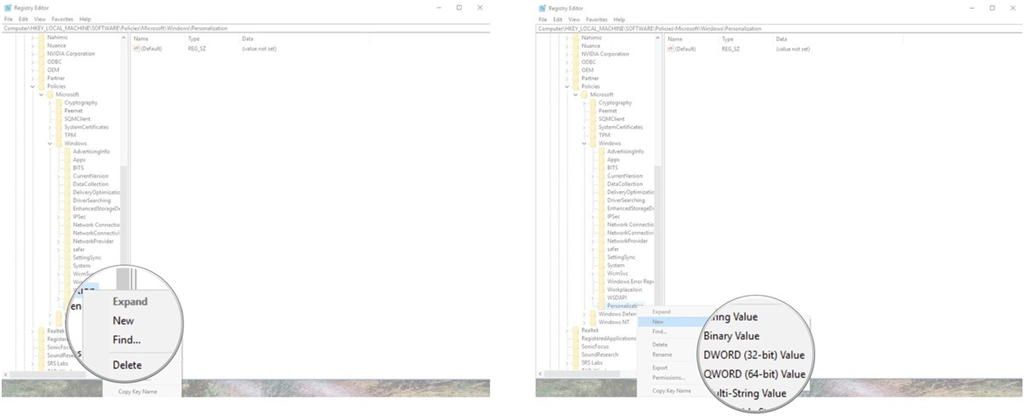Select DWORD (32-bit) Value in the New submenu
Screen dimensions: 1024x416
click(x=754, y=355)
